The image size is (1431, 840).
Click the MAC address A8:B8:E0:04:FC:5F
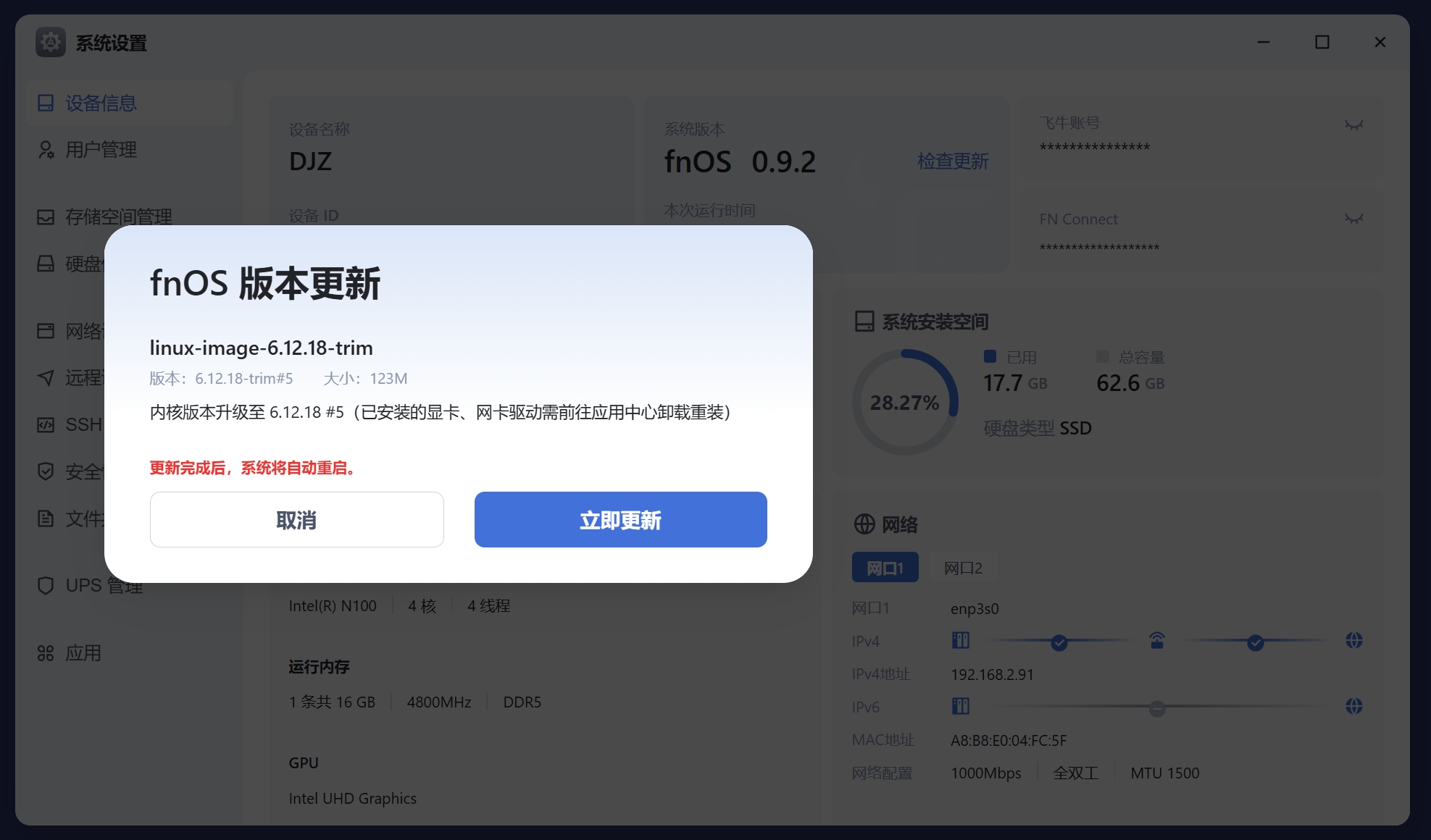(x=1009, y=740)
